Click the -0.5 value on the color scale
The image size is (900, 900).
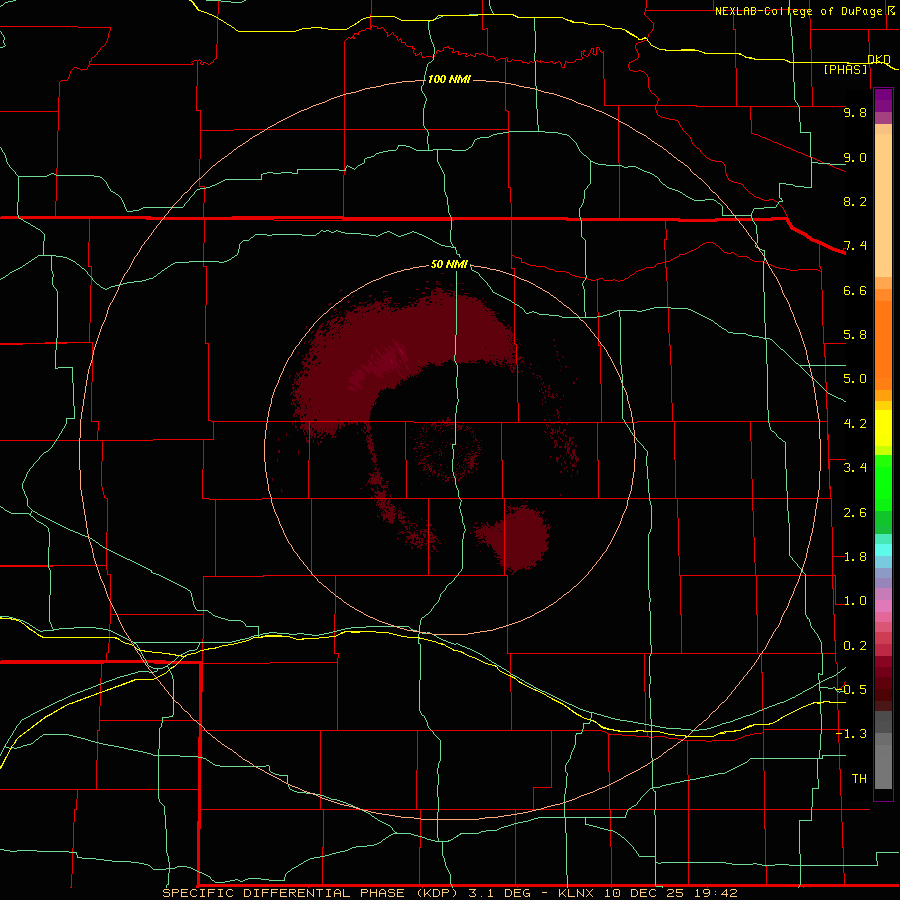(x=851, y=690)
